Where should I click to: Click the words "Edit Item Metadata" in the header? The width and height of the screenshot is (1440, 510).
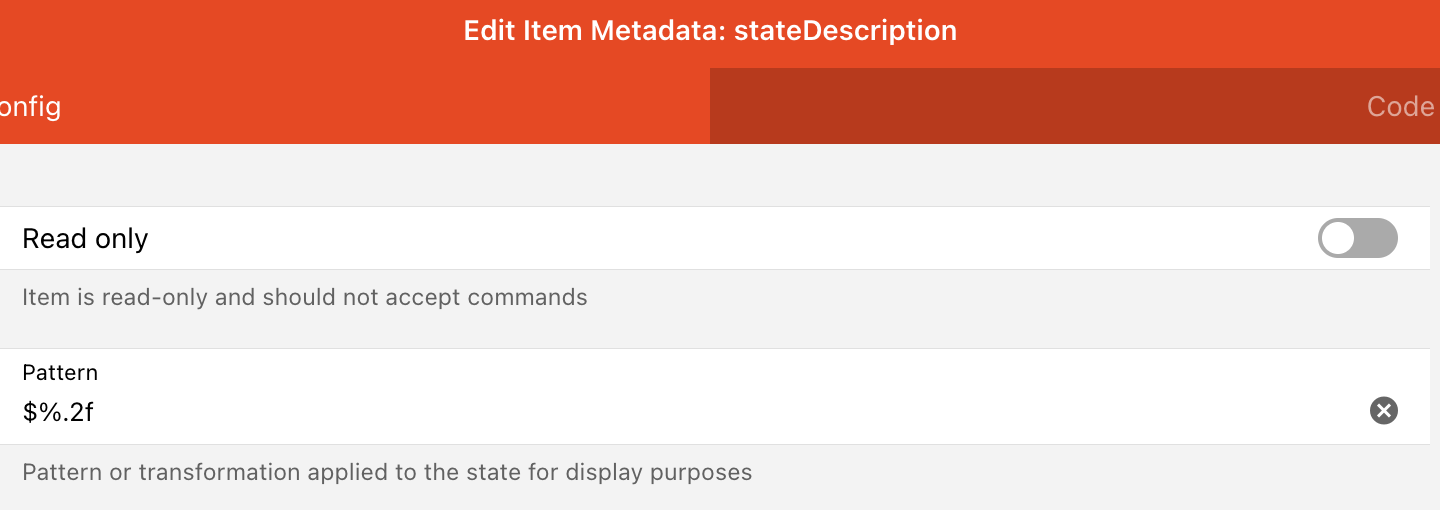pyautogui.click(x=594, y=30)
